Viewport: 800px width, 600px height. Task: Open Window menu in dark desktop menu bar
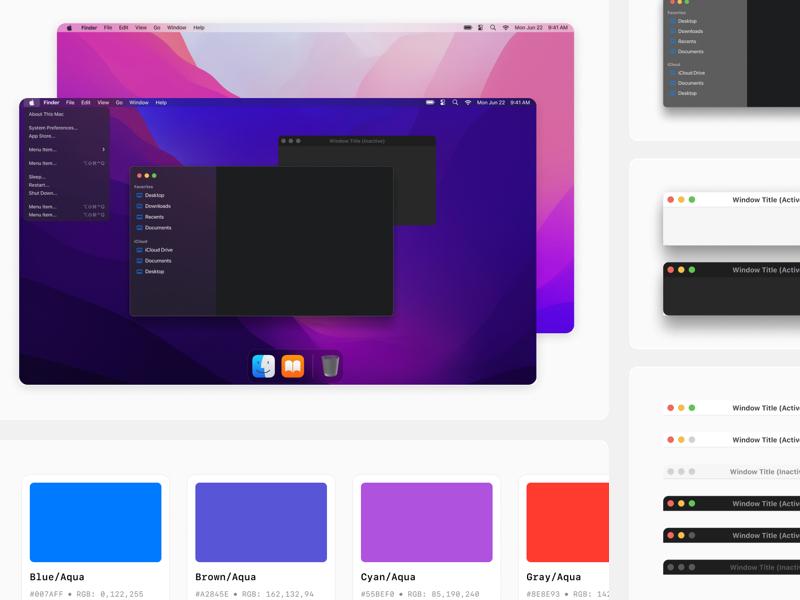(x=139, y=102)
